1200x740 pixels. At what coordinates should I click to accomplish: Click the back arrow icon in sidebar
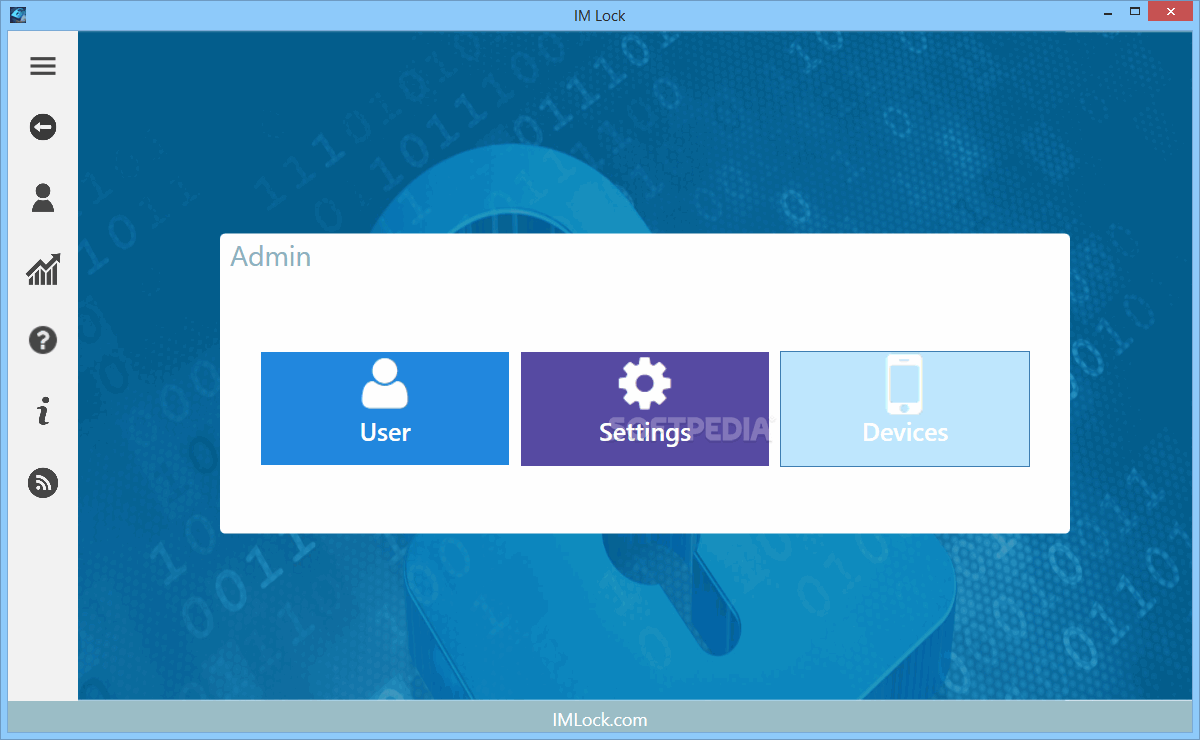43,127
